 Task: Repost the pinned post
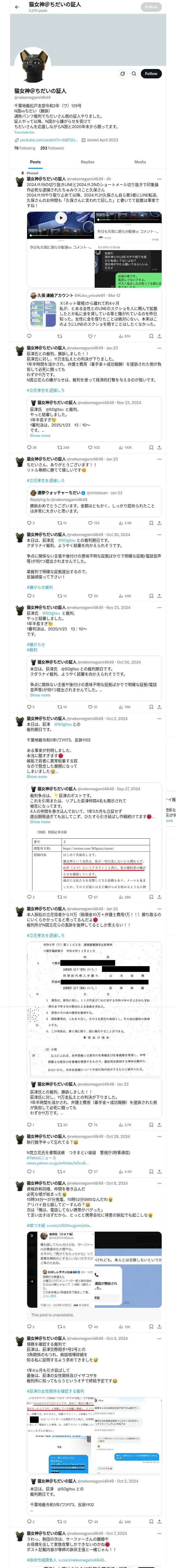click(x=59, y=336)
